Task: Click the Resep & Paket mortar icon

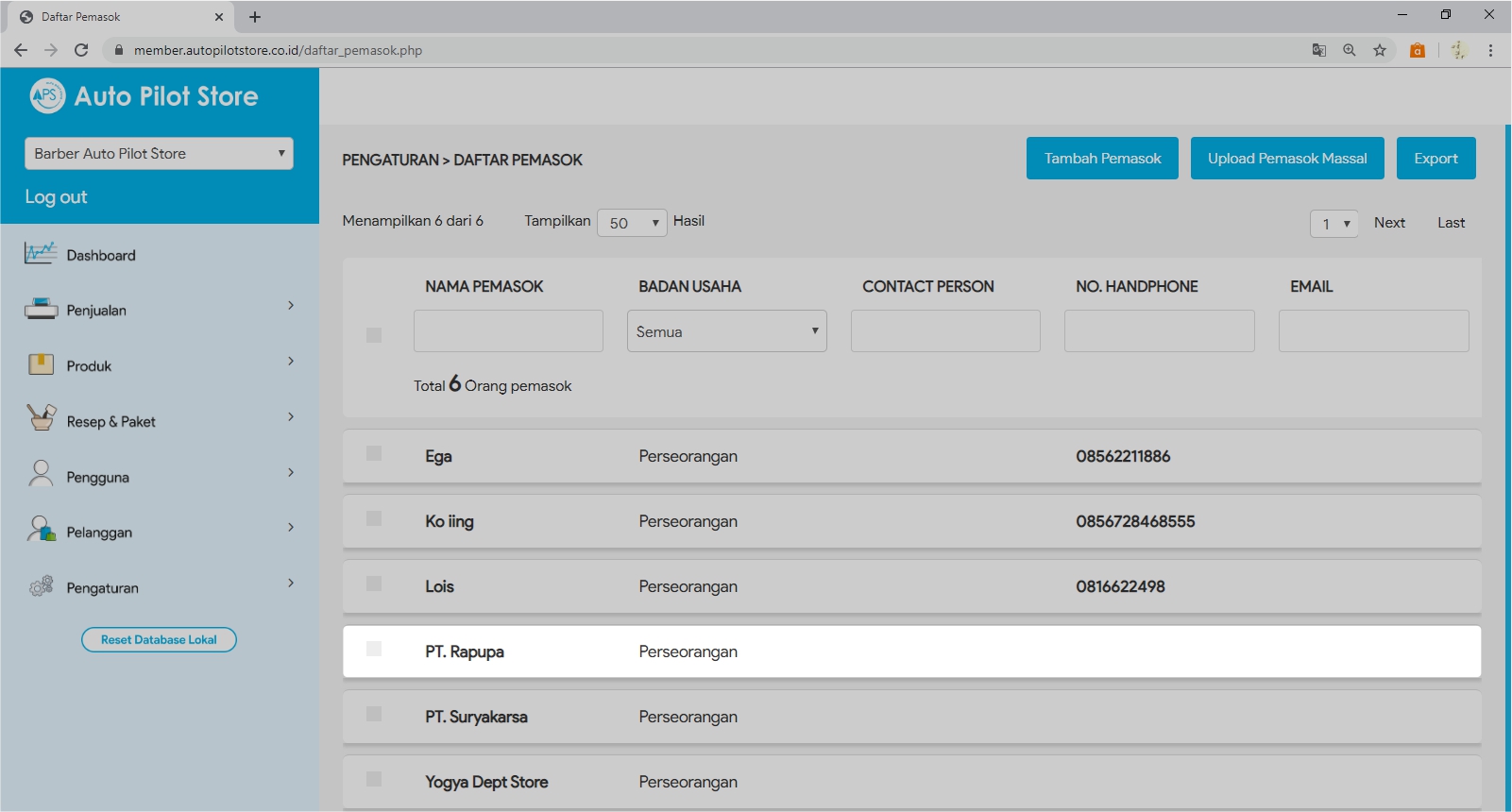Action: click(41, 418)
